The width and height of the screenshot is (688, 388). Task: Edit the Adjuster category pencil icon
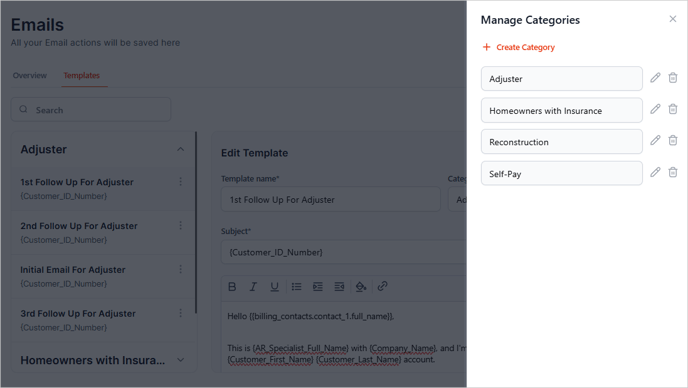coord(655,78)
